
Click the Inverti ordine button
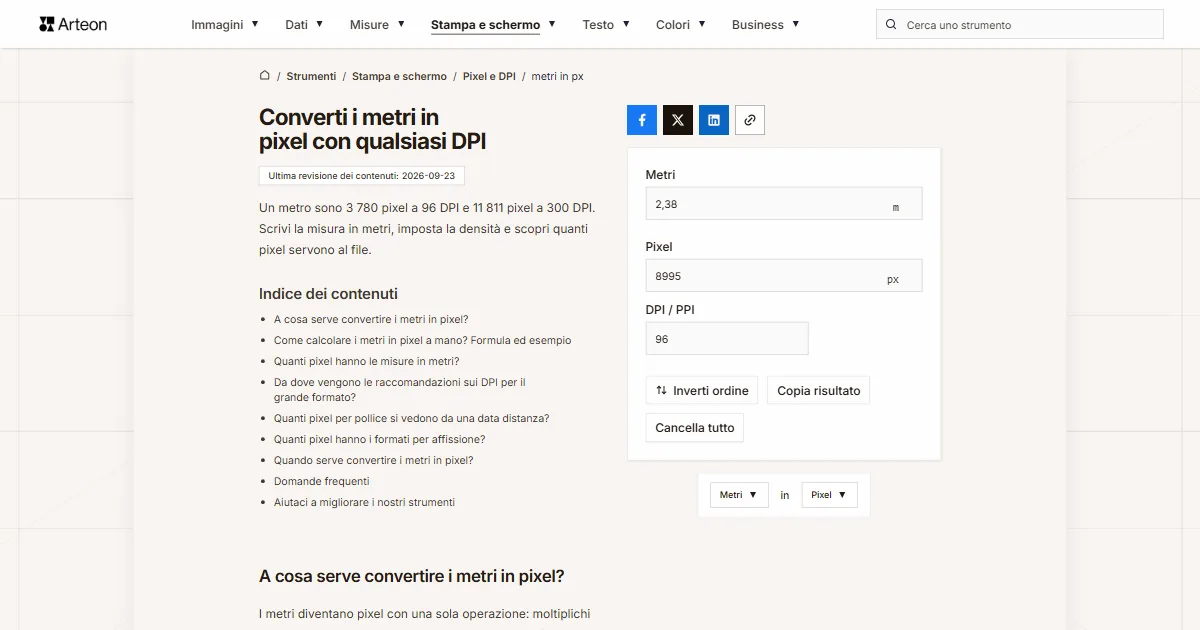pos(702,391)
